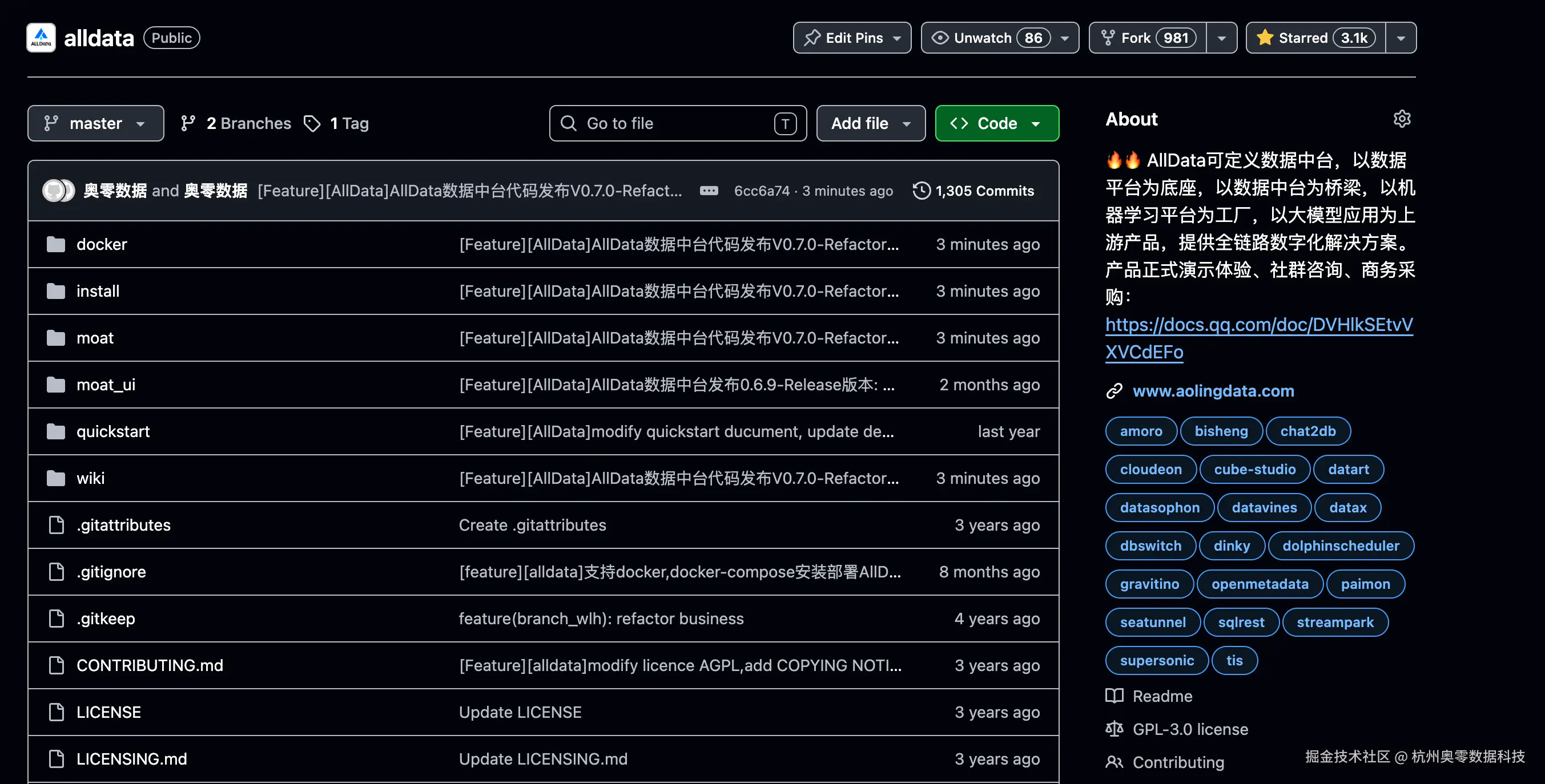Open the docs.qq.com document link

pos(1260,338)
